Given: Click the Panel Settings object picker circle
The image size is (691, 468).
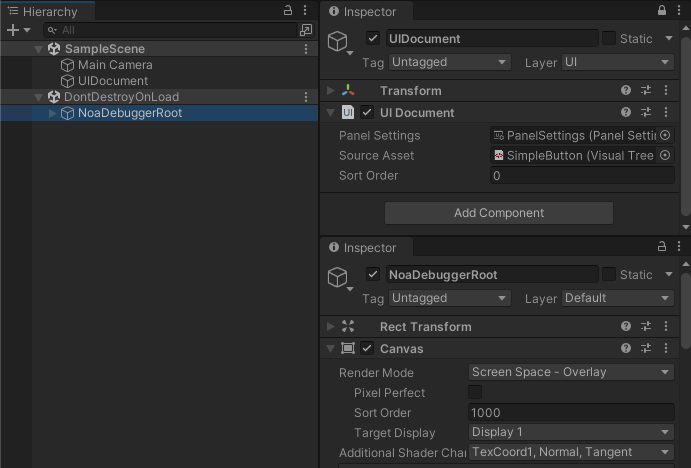Looking at the screenshot, I should (x=665, y=135).
